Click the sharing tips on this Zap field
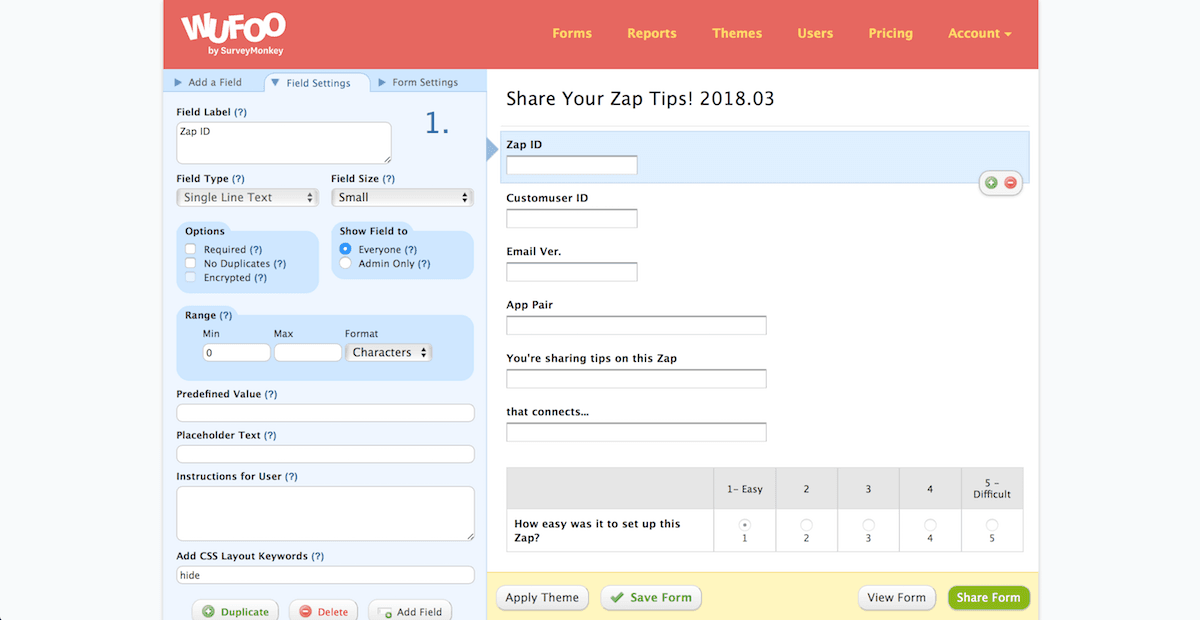Viewport: 1200px width, 620px height. tap(636, 379)
